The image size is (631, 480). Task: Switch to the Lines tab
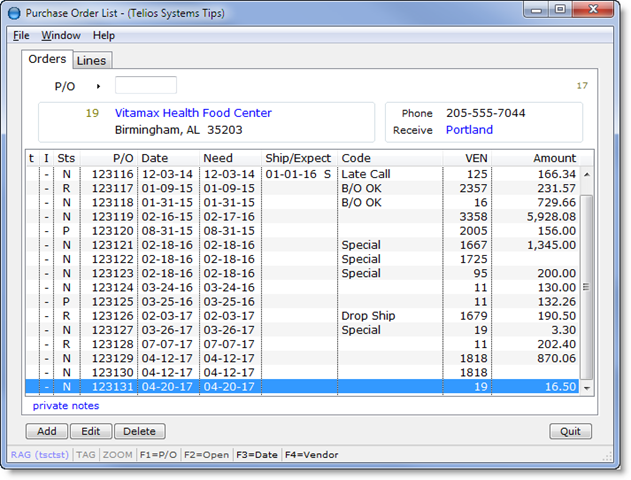click(x=92, y=61)
